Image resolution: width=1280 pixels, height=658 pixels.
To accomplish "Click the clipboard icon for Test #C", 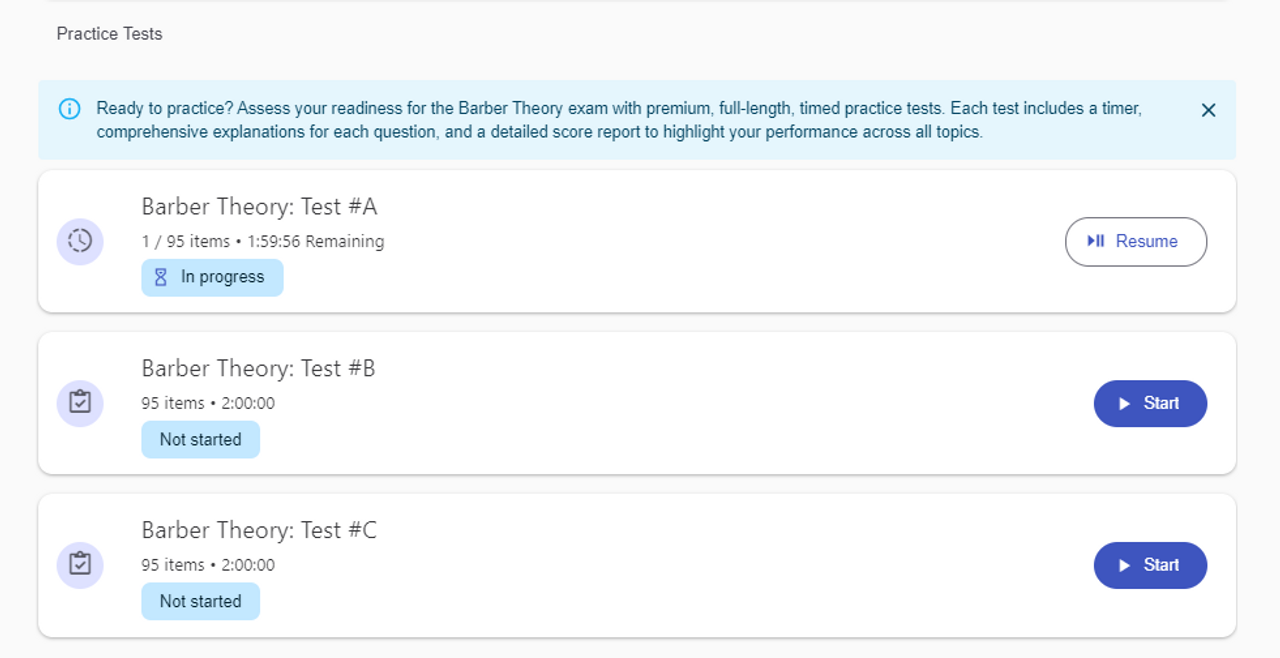I will pyautogui.click(x=80, y=565).
